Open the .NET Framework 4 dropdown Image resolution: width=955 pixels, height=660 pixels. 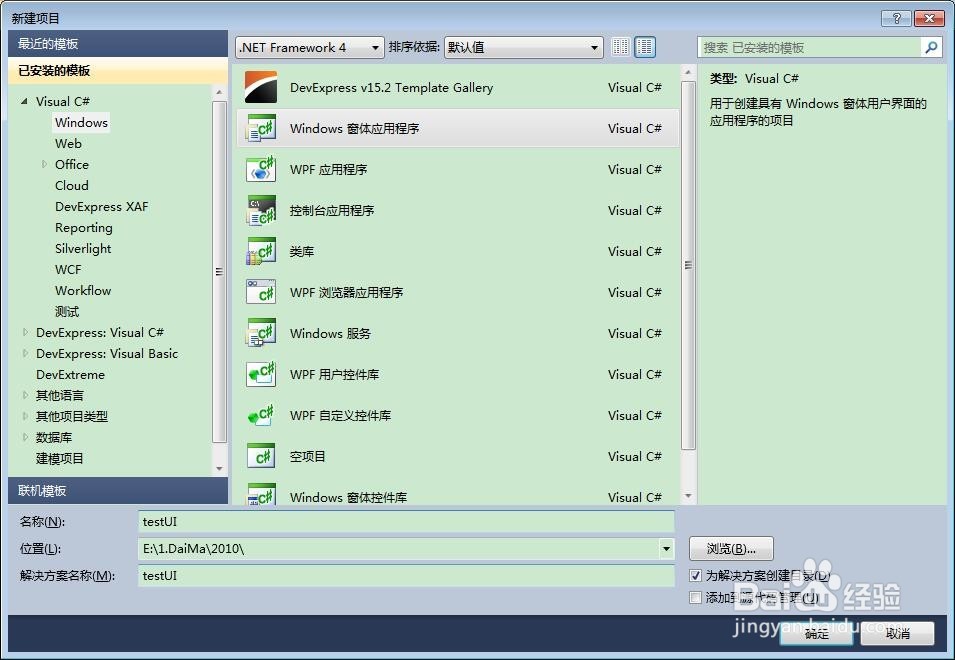309,47
